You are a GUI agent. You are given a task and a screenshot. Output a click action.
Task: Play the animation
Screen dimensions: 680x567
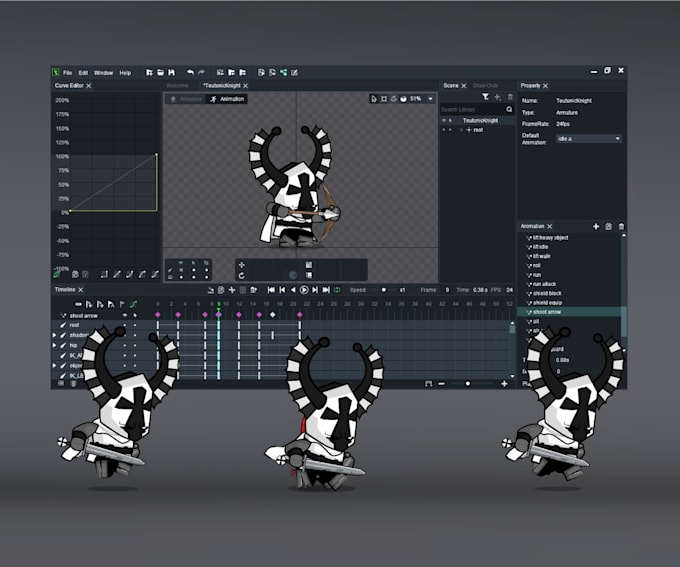pos(304,290)
